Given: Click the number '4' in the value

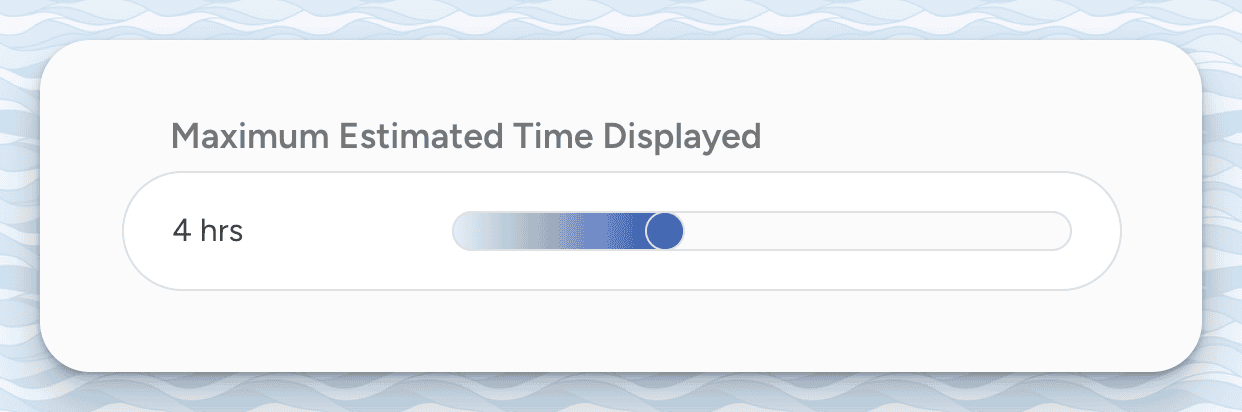Looking at the screenshot, I should pos(182,231).
